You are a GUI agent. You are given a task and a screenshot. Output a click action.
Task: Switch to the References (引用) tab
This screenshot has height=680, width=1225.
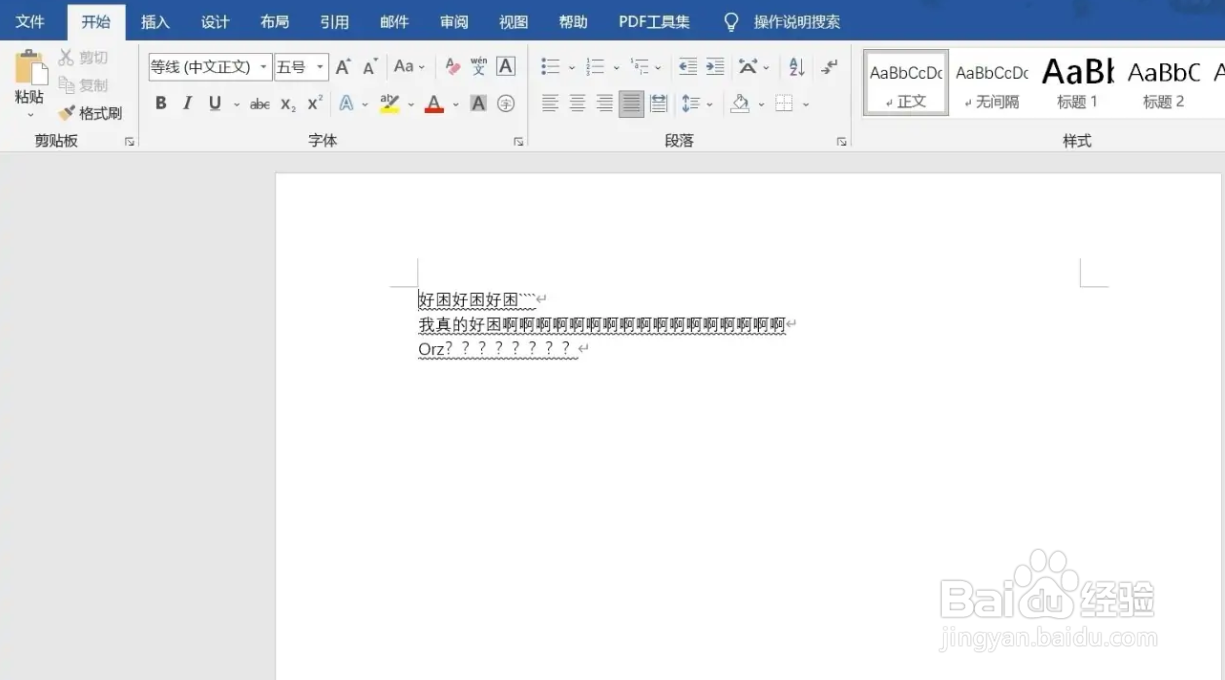[x=334, y=21]
